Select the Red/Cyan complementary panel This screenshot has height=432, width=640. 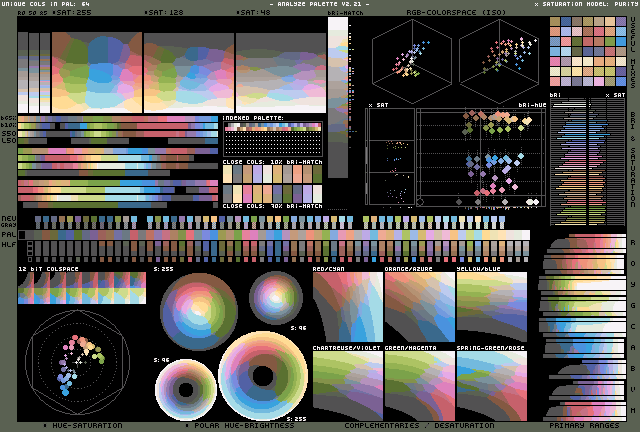coord(347,308)
